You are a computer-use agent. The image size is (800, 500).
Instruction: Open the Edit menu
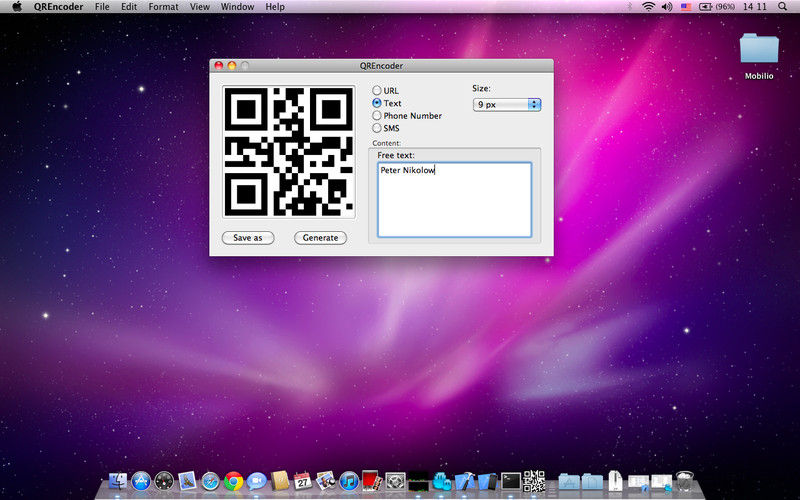tap(129, 7)
